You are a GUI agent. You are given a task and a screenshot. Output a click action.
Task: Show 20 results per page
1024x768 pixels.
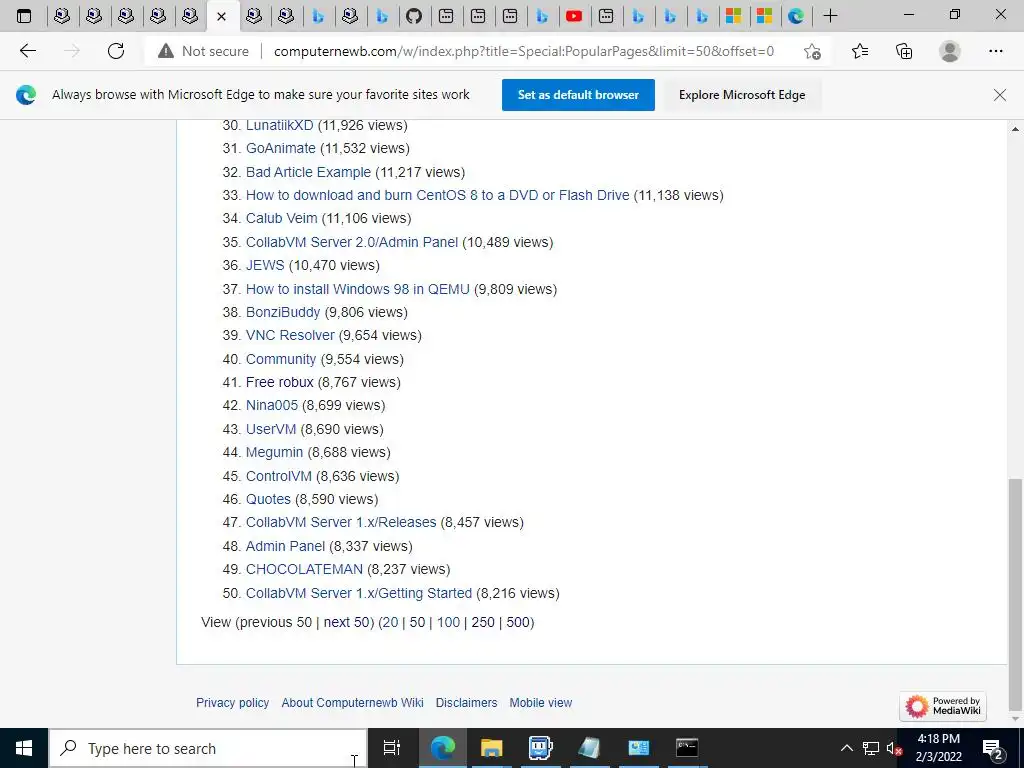(x=390, y=622)
